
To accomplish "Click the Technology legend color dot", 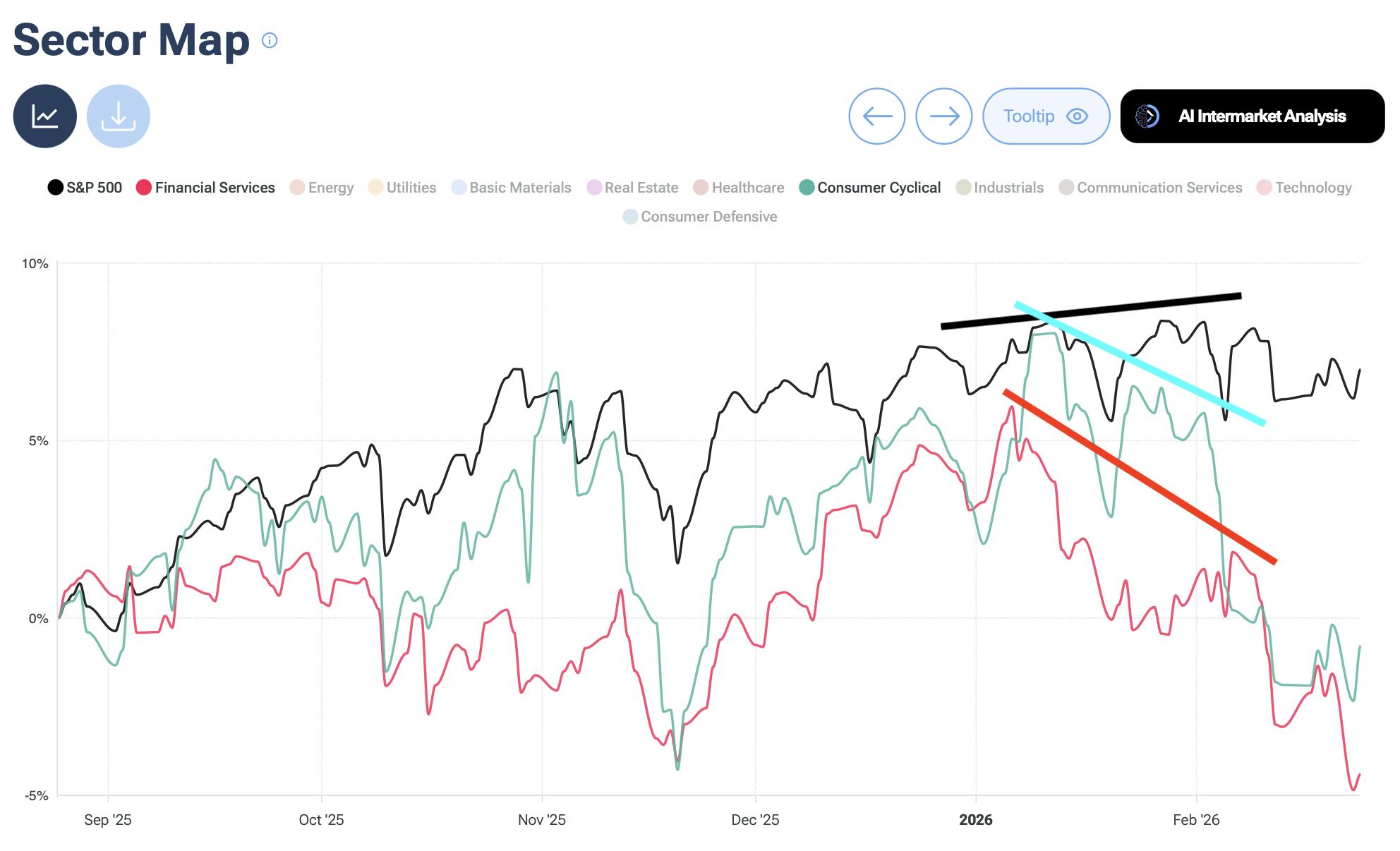I will [x=1264, y=188].
